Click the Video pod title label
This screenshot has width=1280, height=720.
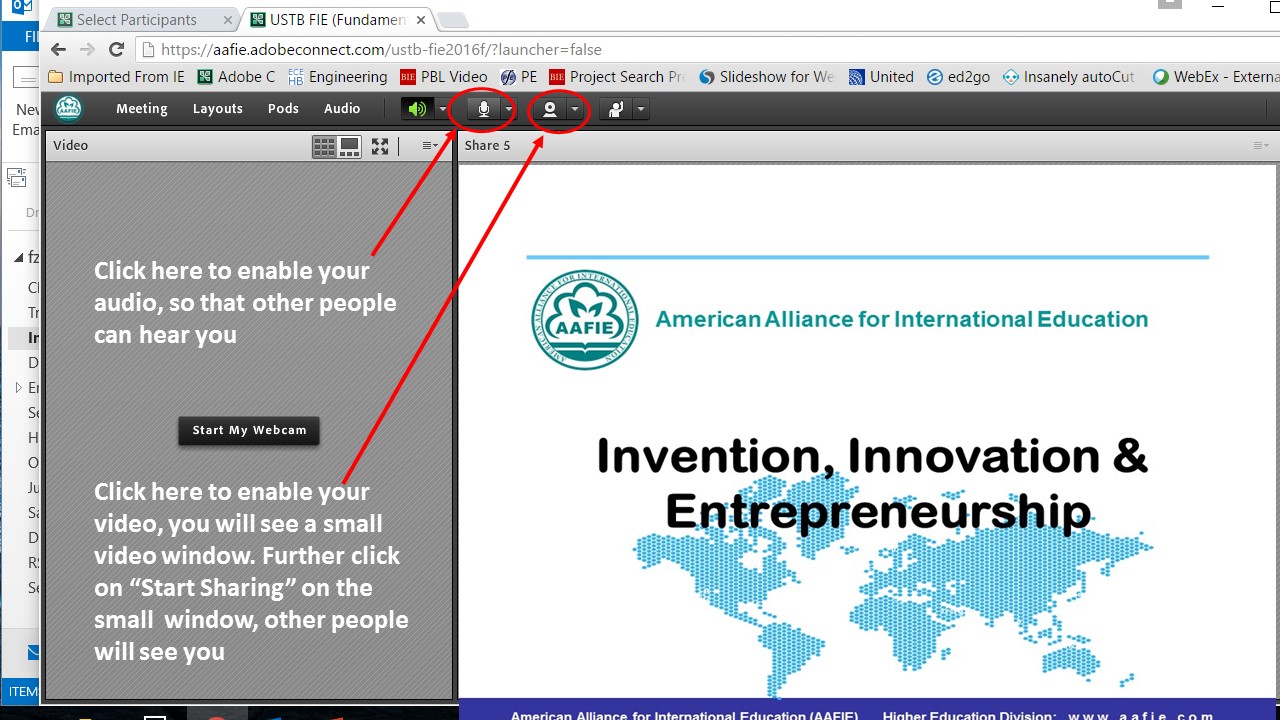click(71, 145)
